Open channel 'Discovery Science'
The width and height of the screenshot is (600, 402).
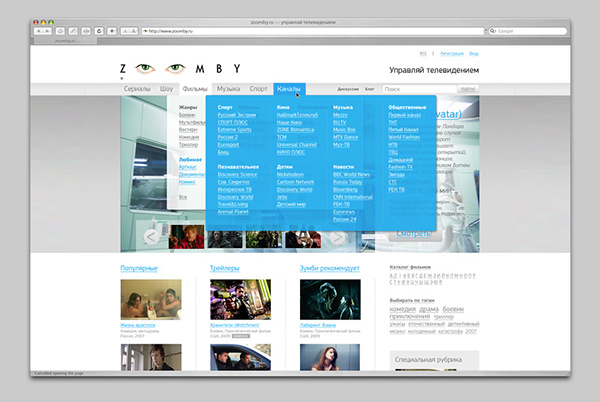[237, 174]
